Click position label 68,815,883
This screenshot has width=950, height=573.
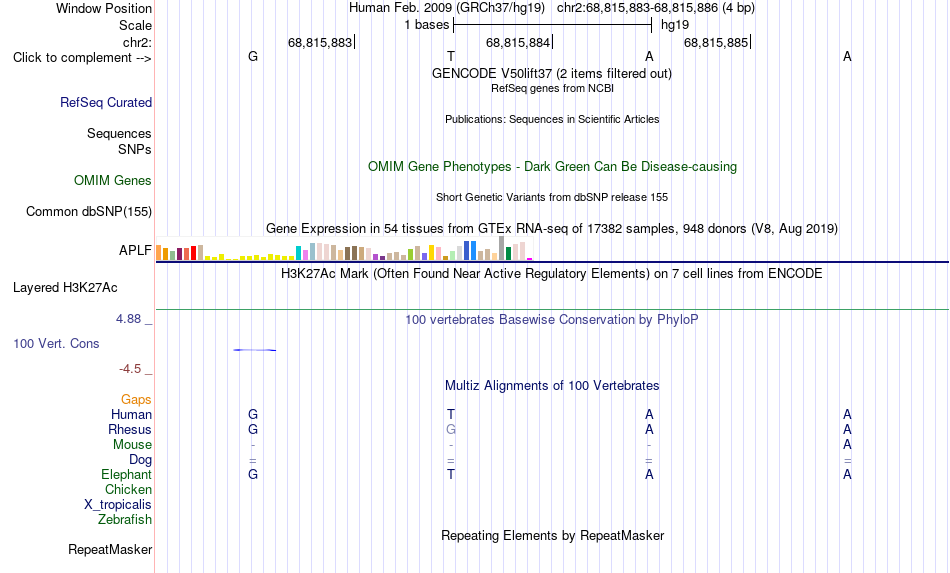(320, 42)
